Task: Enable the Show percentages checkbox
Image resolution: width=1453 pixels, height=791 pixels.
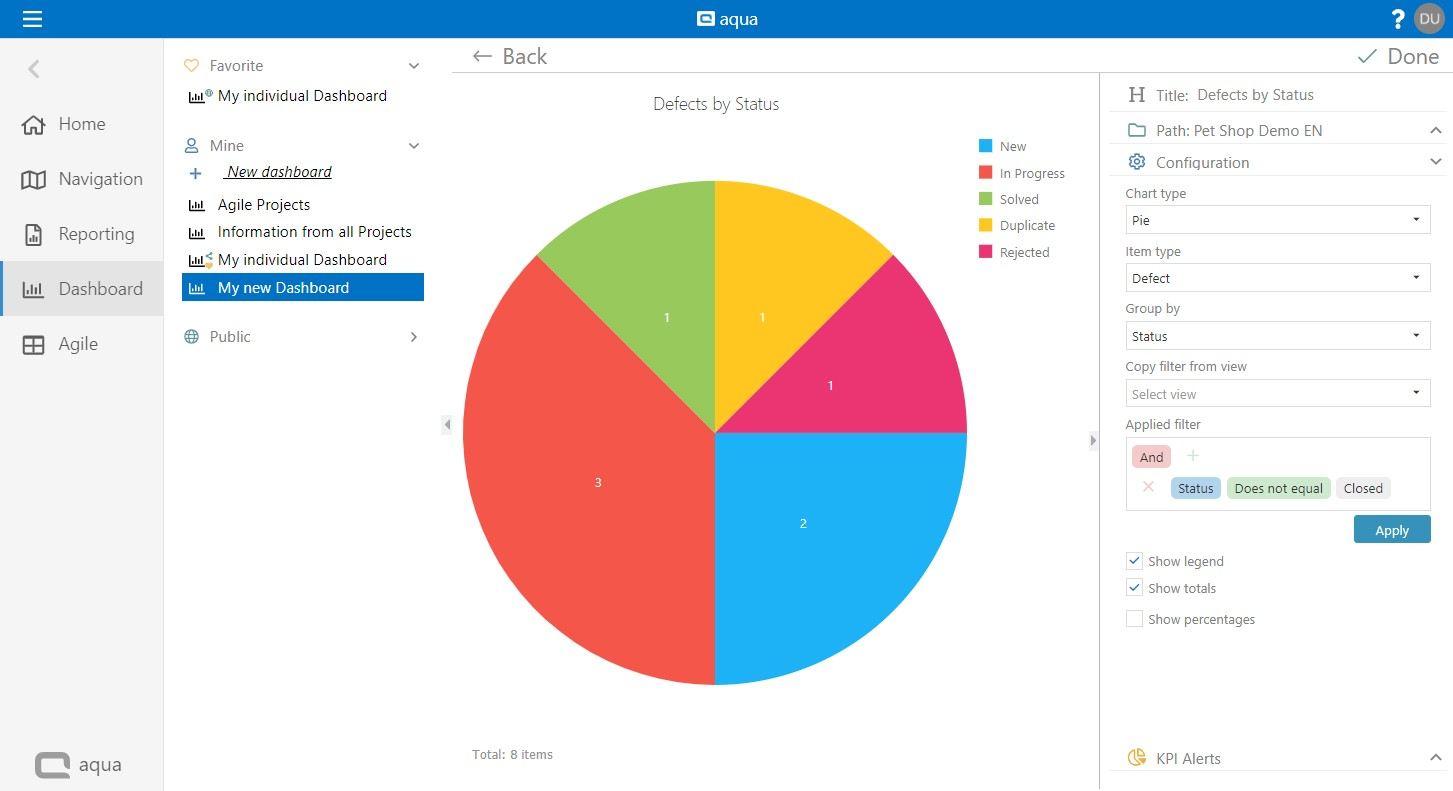Action: point(1134,619)
